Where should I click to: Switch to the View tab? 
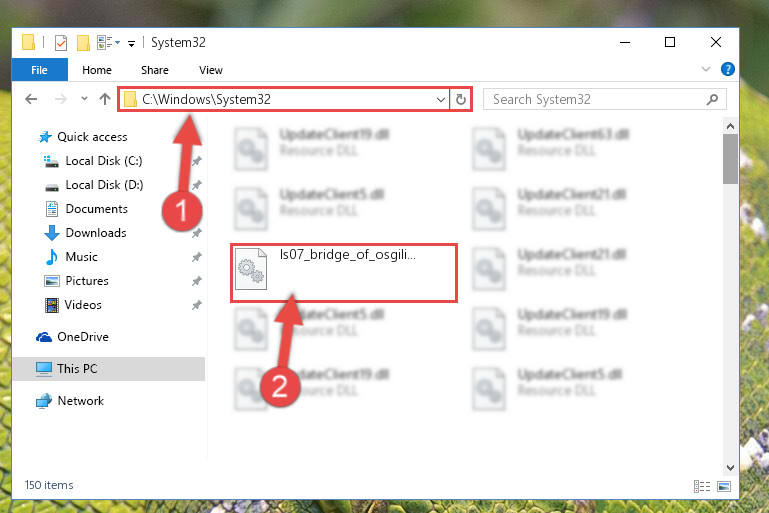coord(211,70)
